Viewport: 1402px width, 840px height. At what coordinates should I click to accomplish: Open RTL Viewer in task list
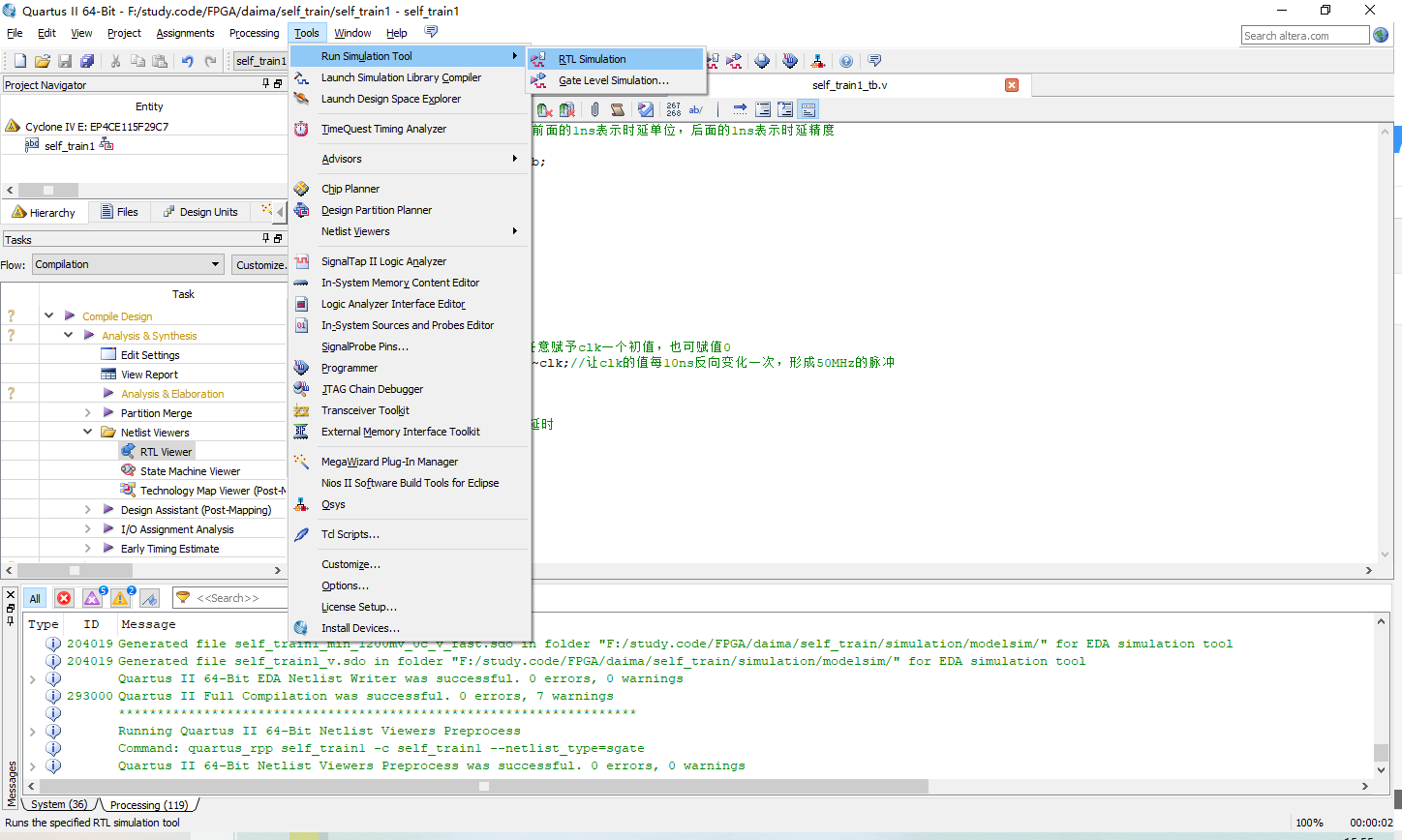156,451
